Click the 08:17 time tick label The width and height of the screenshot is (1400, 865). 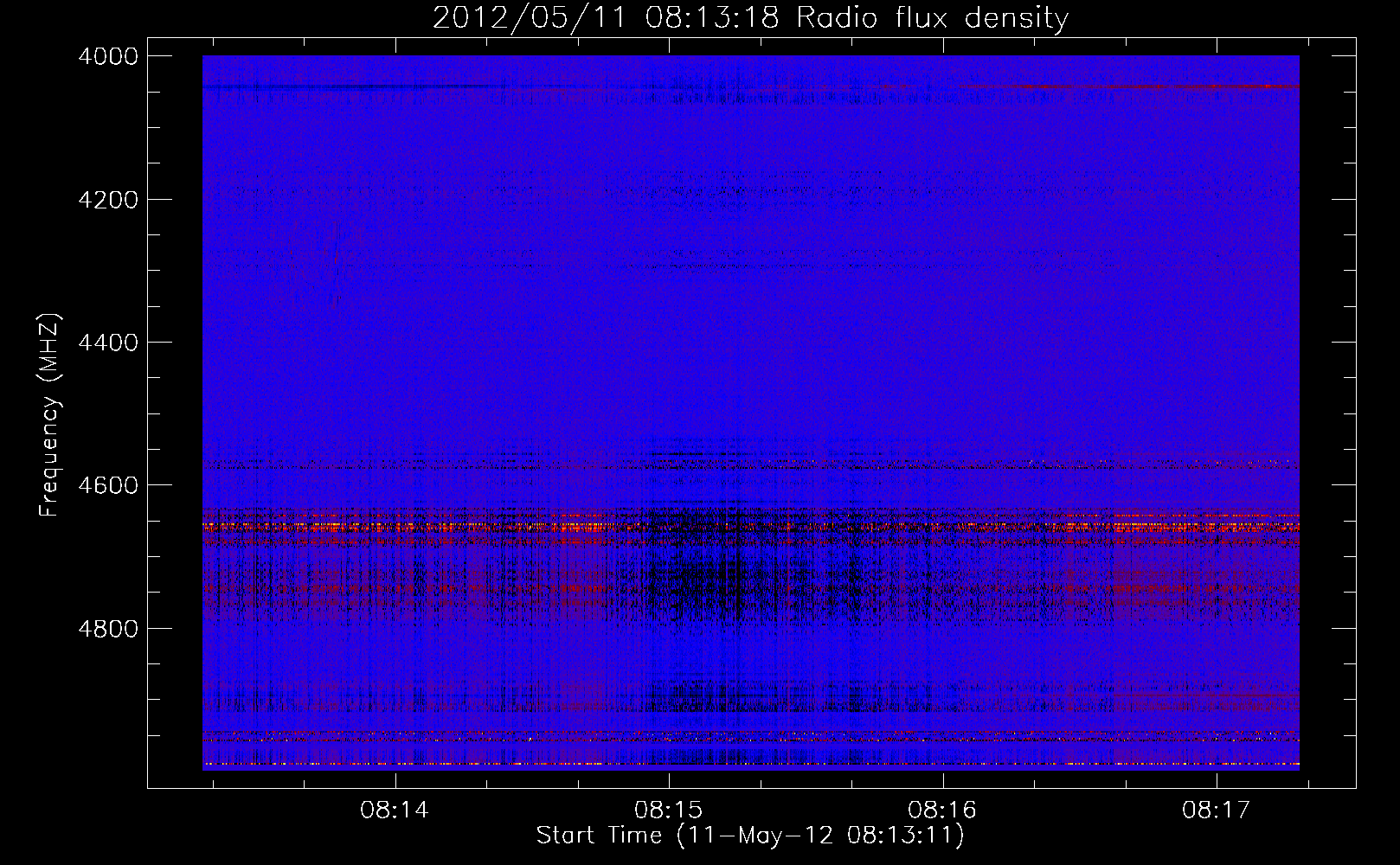coord(1217,810)
